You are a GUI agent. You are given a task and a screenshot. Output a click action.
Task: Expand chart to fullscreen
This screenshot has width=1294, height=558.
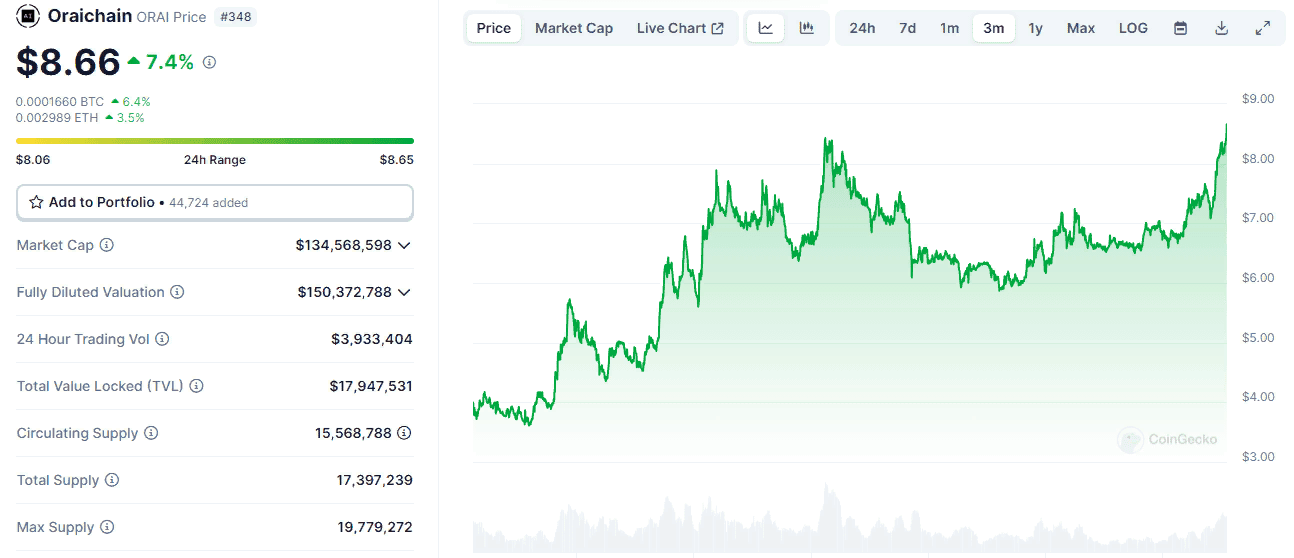pos(1263,28)
